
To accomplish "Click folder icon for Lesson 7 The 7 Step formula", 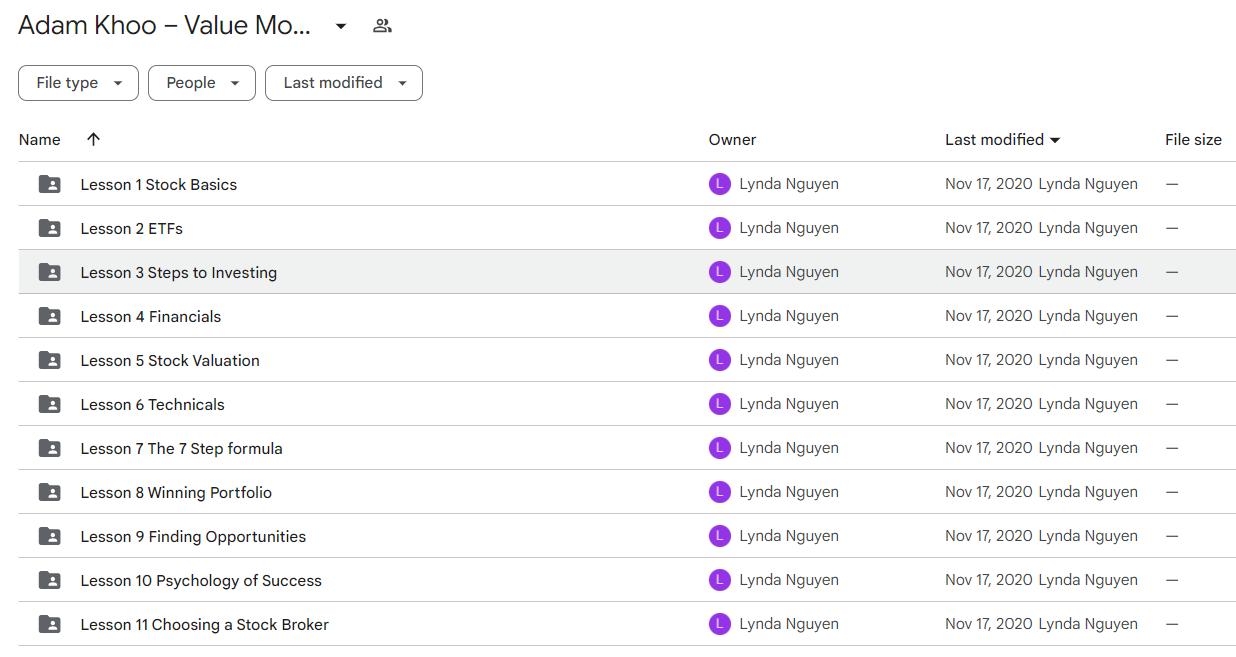I will (49, 448).
